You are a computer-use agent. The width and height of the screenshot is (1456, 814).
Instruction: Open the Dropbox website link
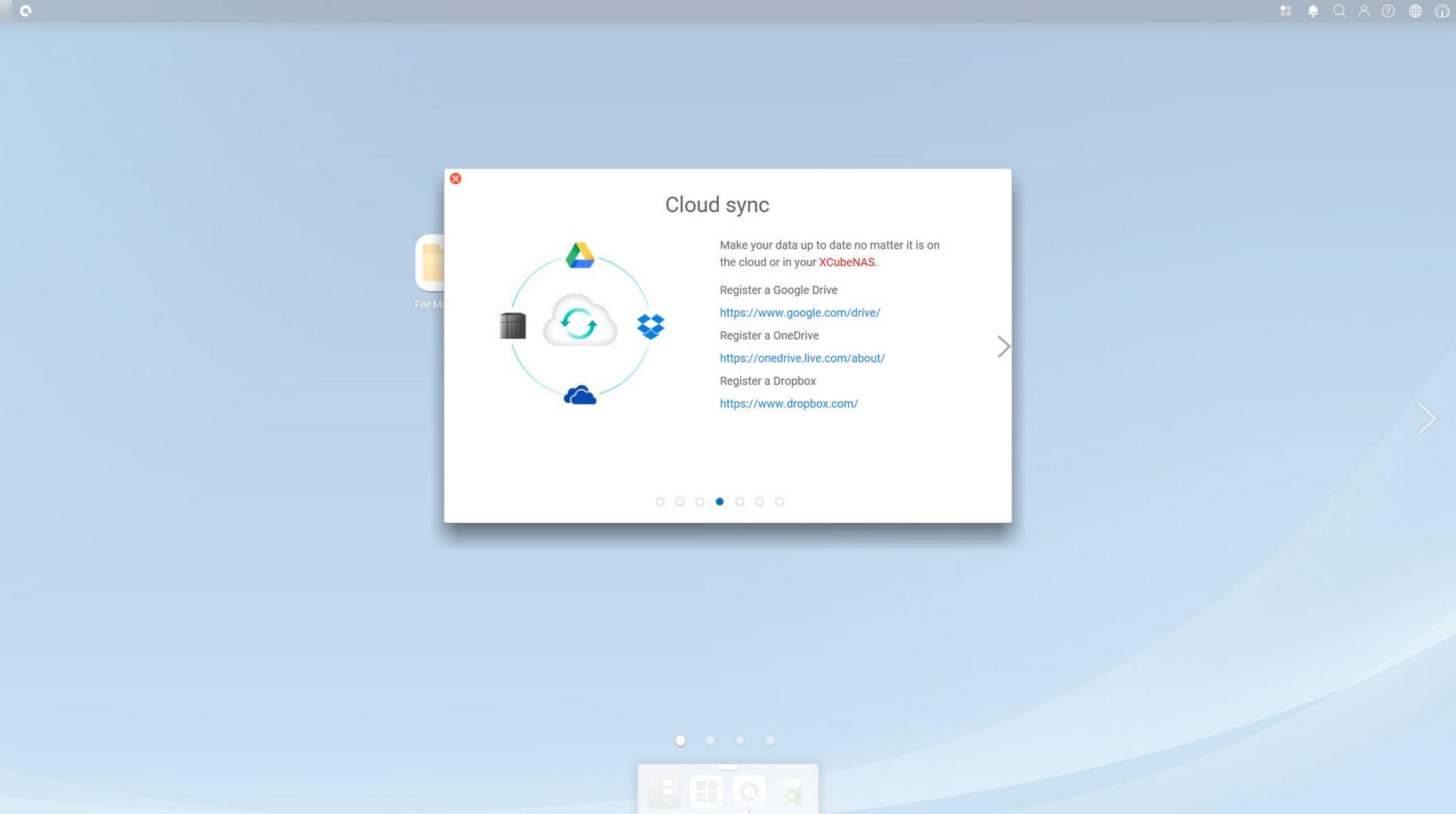point(789,404)
